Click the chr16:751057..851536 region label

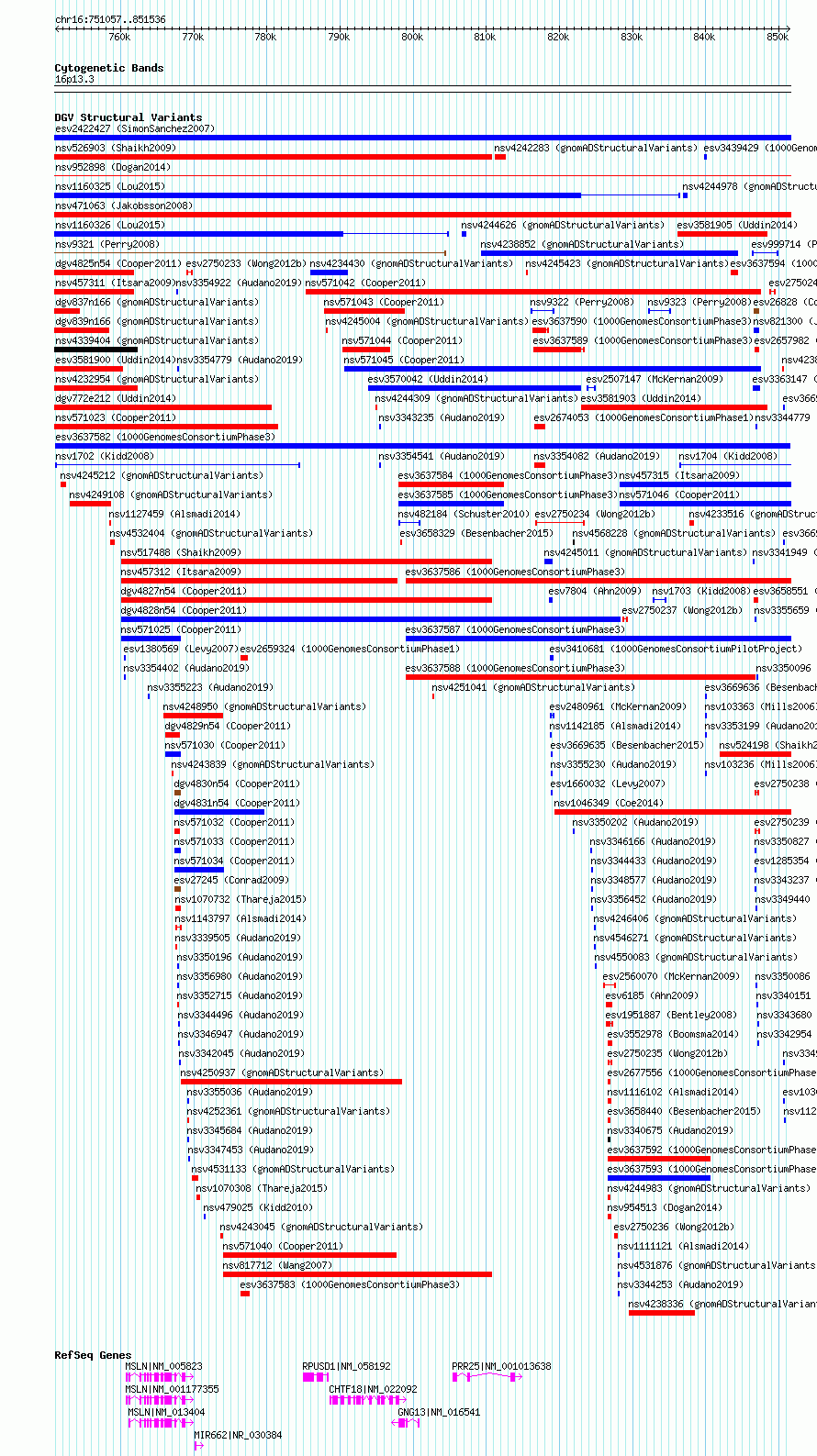[110, 19]
